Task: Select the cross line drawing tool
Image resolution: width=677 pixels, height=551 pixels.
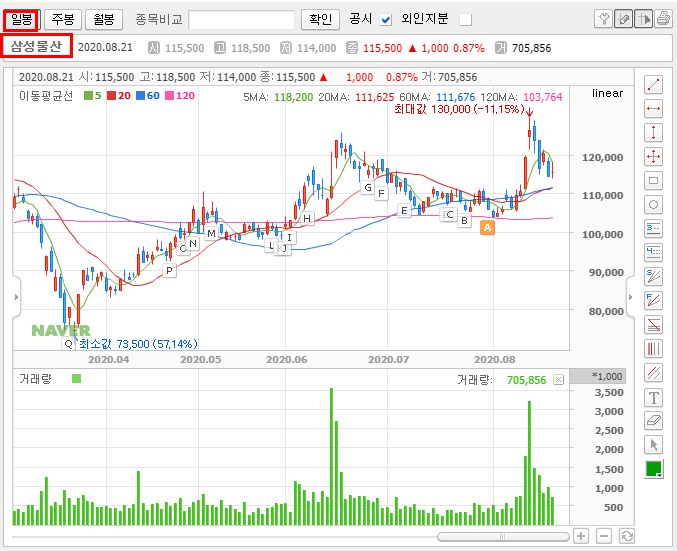Action: (653, 156)
